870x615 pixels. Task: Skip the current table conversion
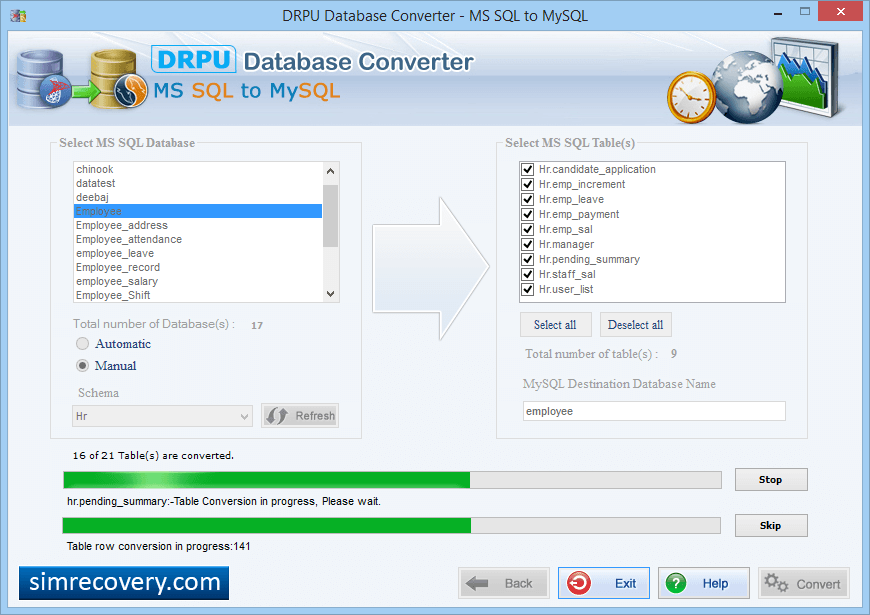[771, 526]
